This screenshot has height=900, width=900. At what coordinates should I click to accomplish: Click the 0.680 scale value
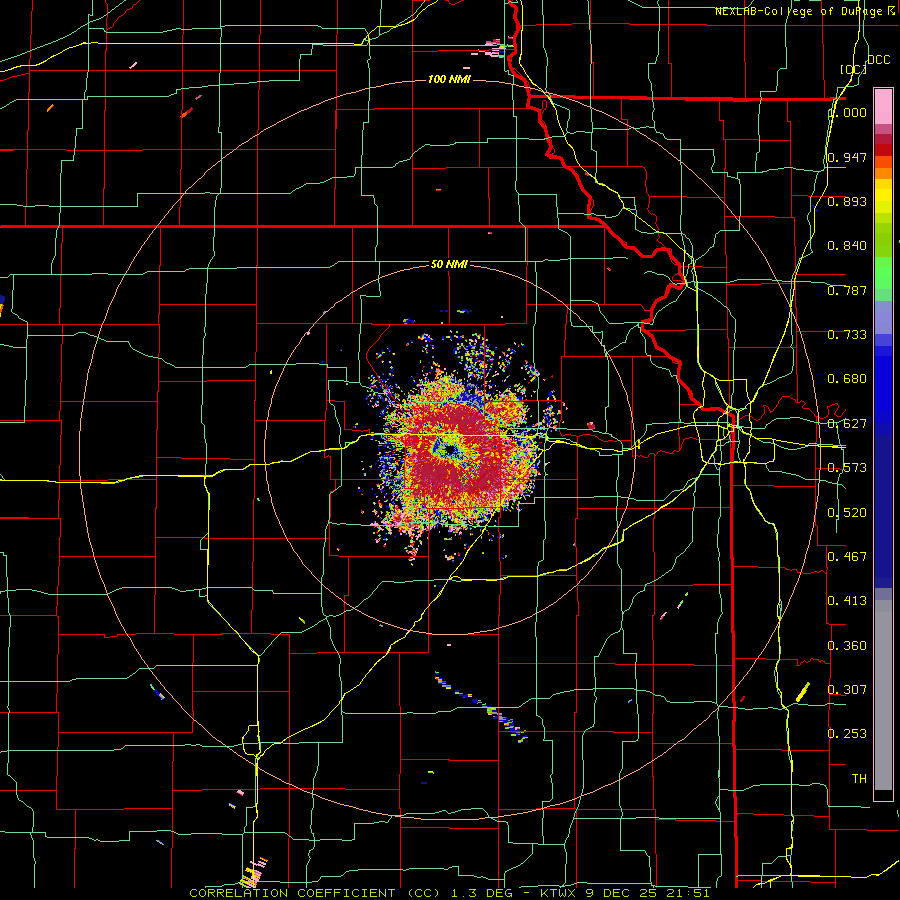point(847,379)
